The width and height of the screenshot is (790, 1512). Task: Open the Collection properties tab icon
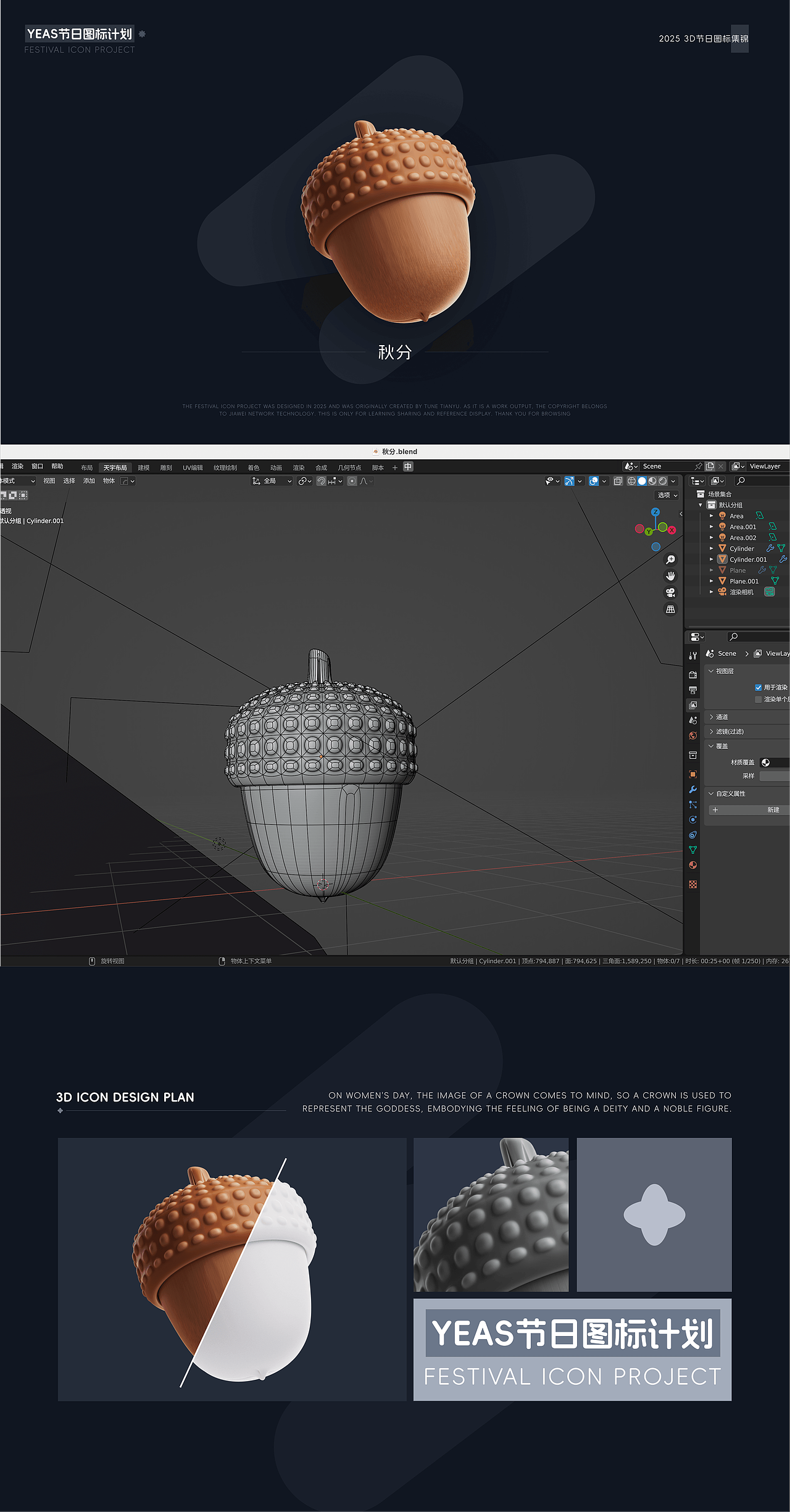692,755
